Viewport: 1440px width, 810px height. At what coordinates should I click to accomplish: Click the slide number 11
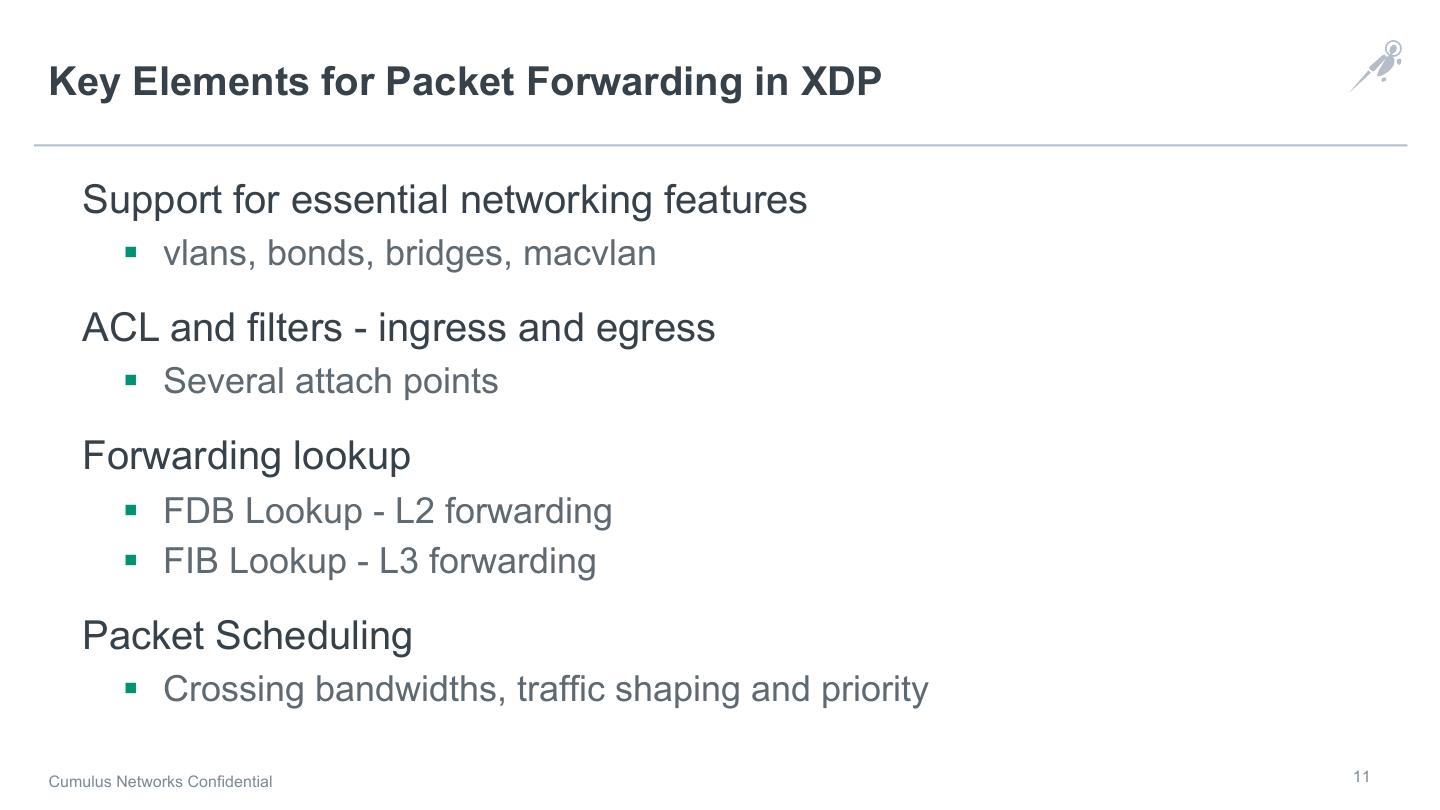1361,777
